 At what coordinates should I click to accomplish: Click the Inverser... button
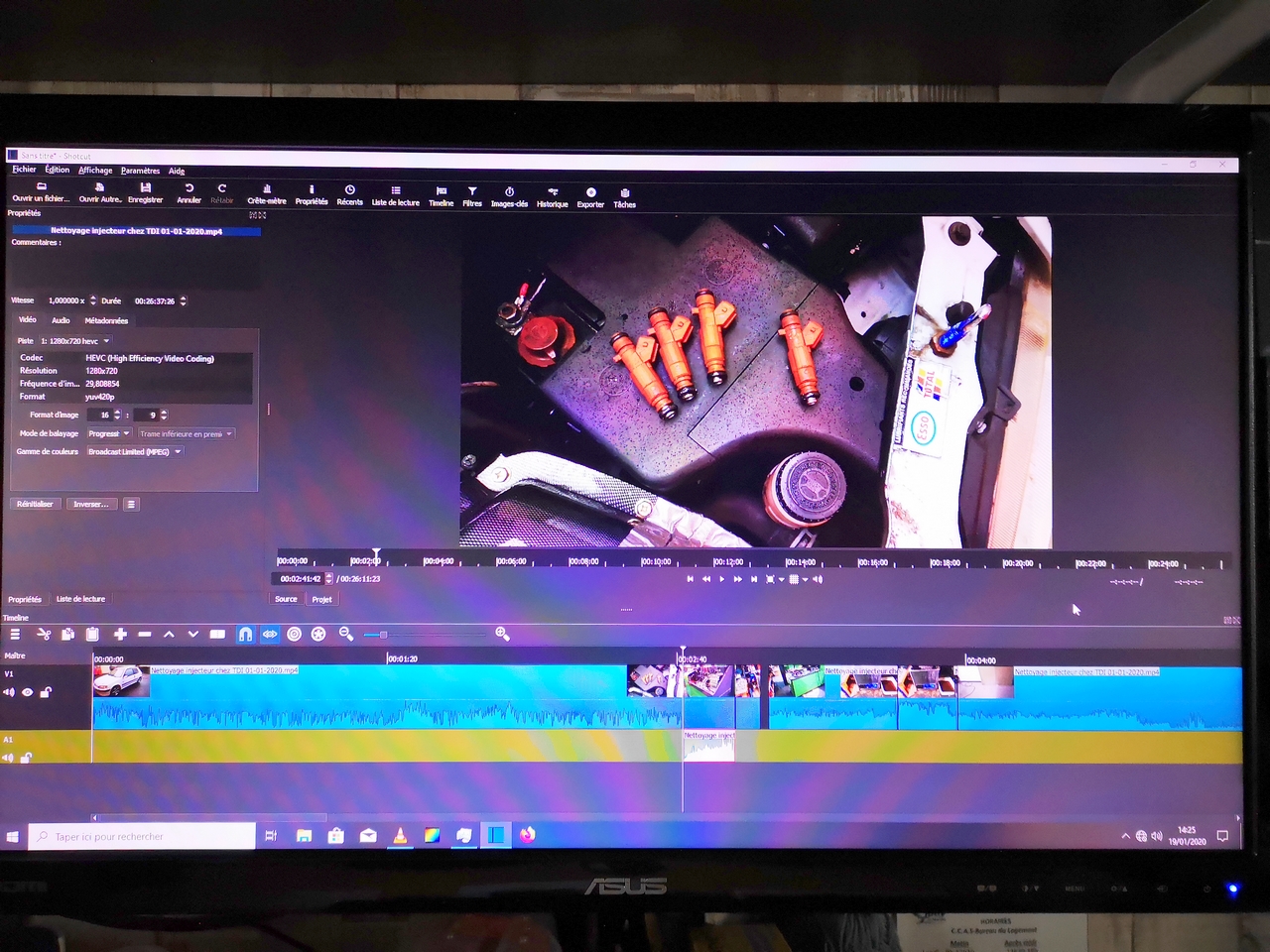90,504
